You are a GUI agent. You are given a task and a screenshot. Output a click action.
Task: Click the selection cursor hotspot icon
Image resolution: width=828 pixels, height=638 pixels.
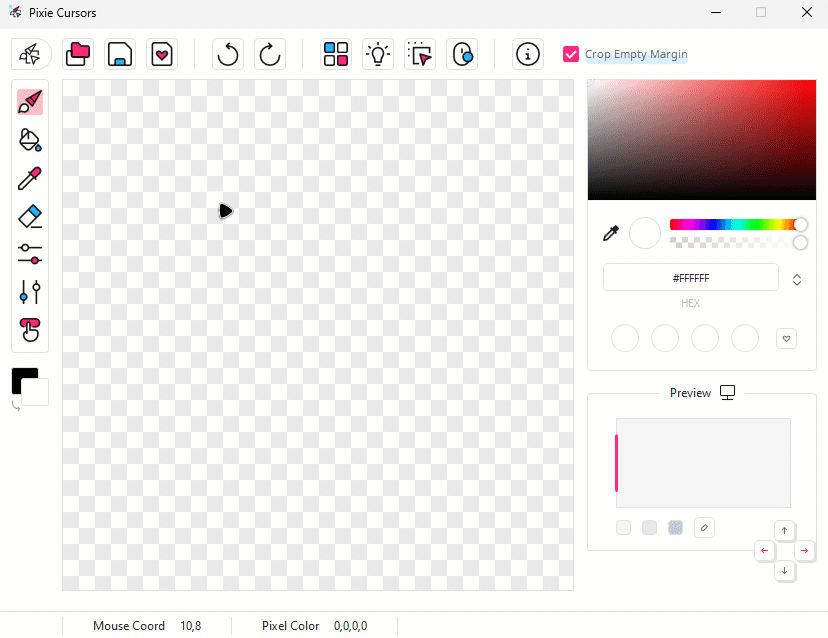(x=420, y=54)
